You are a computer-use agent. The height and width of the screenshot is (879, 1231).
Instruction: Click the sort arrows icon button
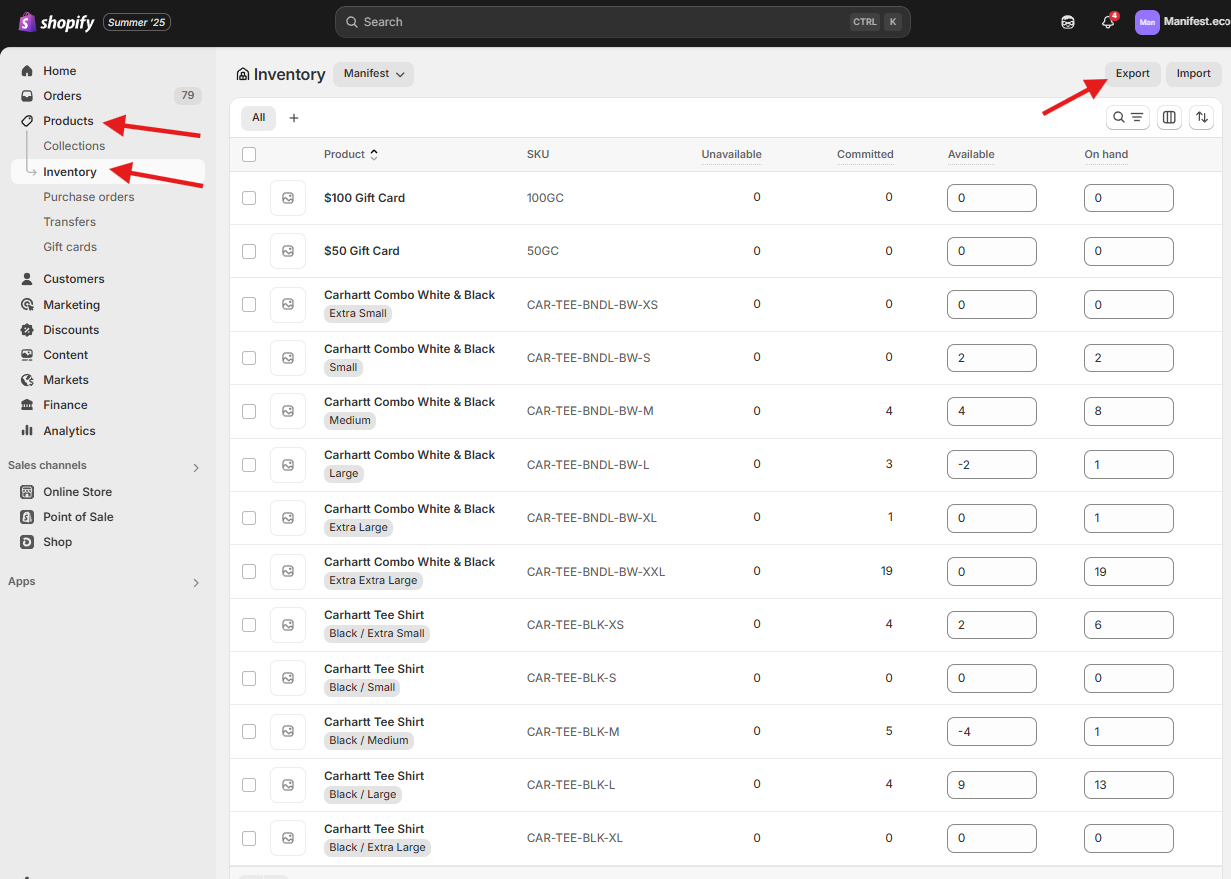[1201, 118]
